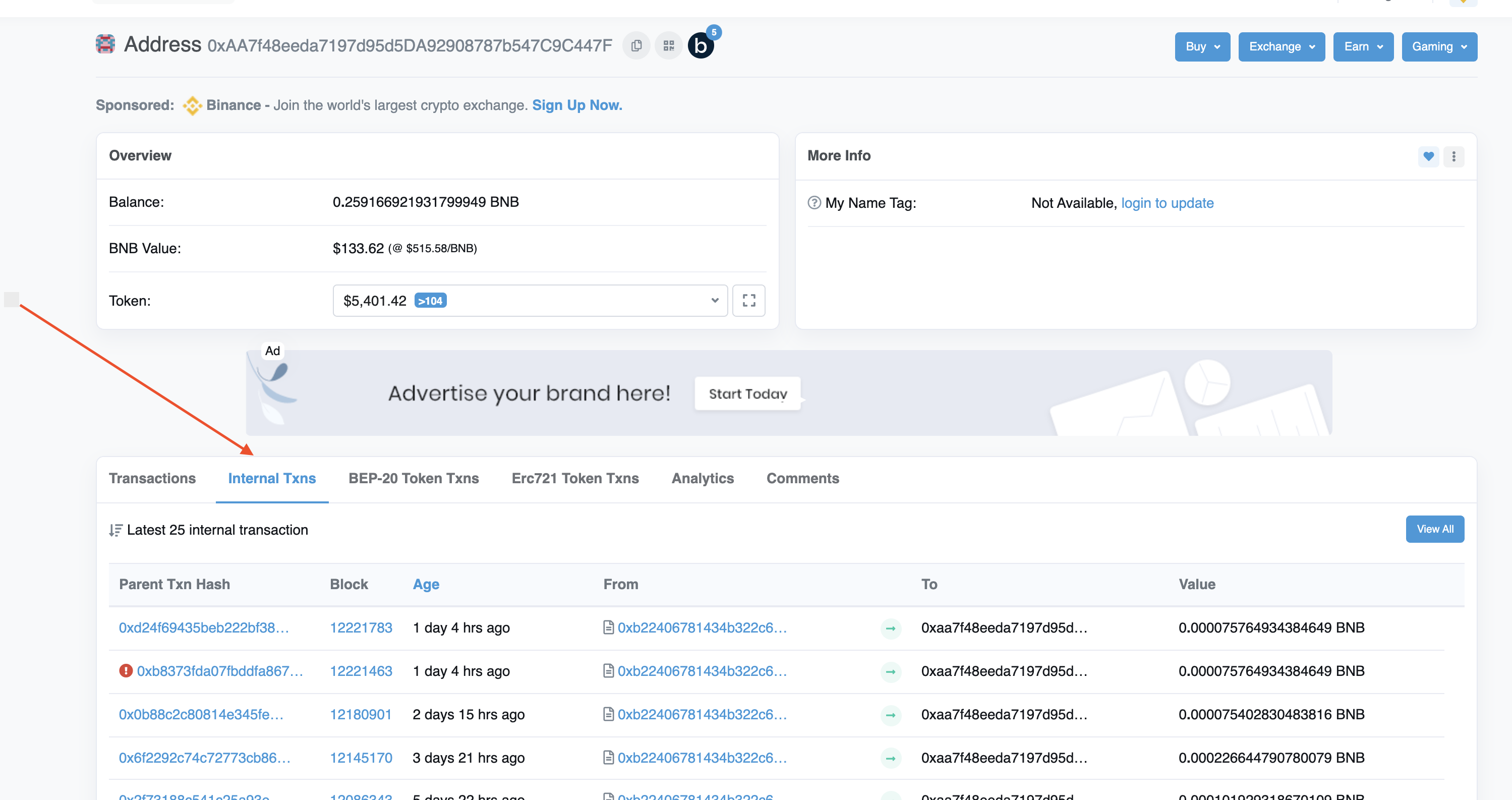
Task: Open name tag help tooltip
Action: coord(814,203)
